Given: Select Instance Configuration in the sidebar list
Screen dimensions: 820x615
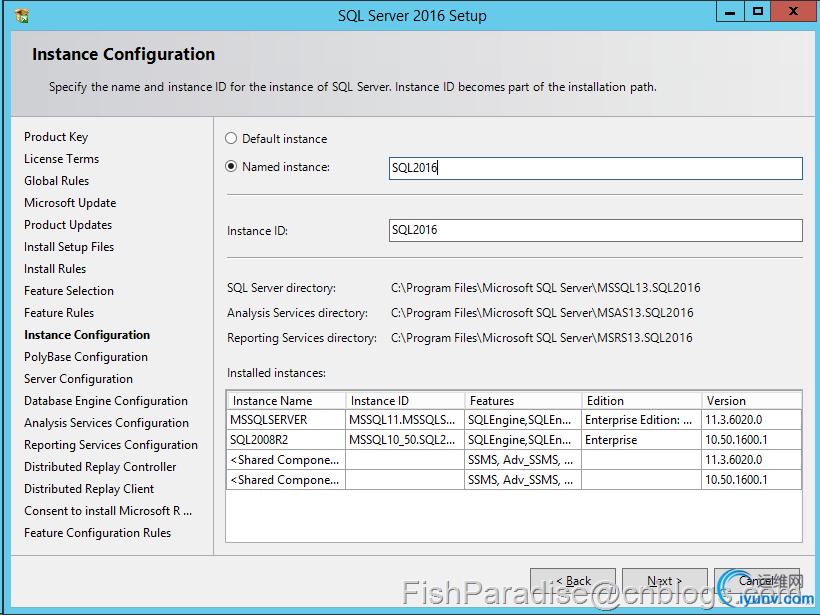Looking at the screenshot, I should (x=87, y=335).
